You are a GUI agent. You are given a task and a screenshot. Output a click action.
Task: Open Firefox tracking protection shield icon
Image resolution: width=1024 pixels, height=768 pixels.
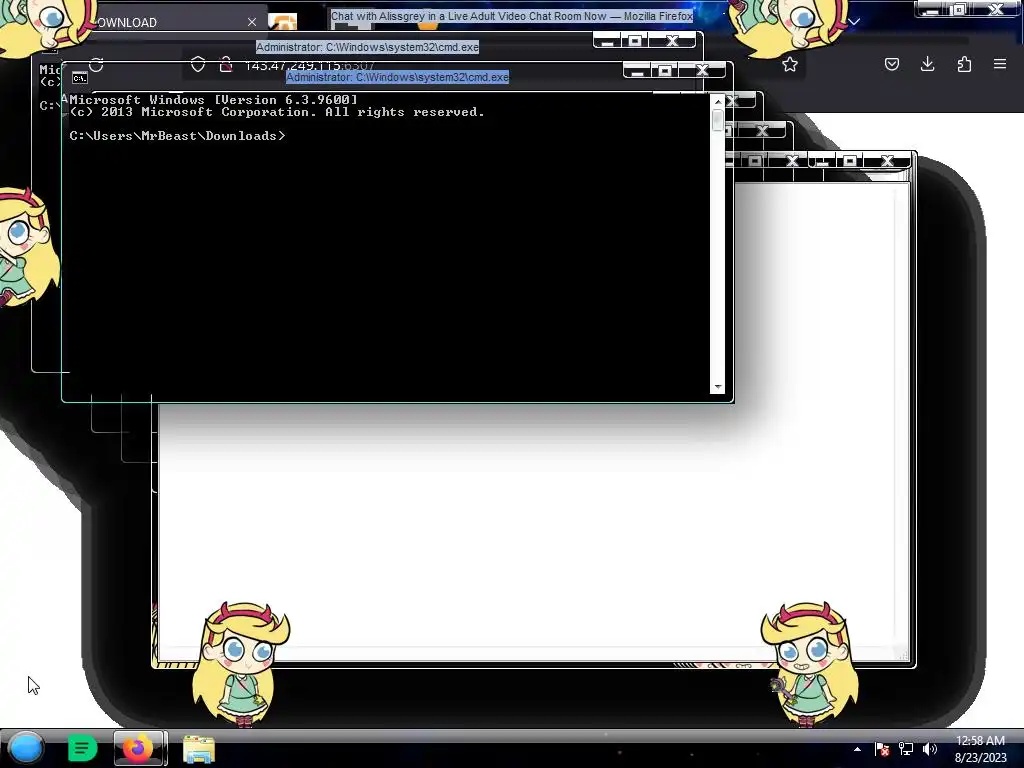click(198, 64)
